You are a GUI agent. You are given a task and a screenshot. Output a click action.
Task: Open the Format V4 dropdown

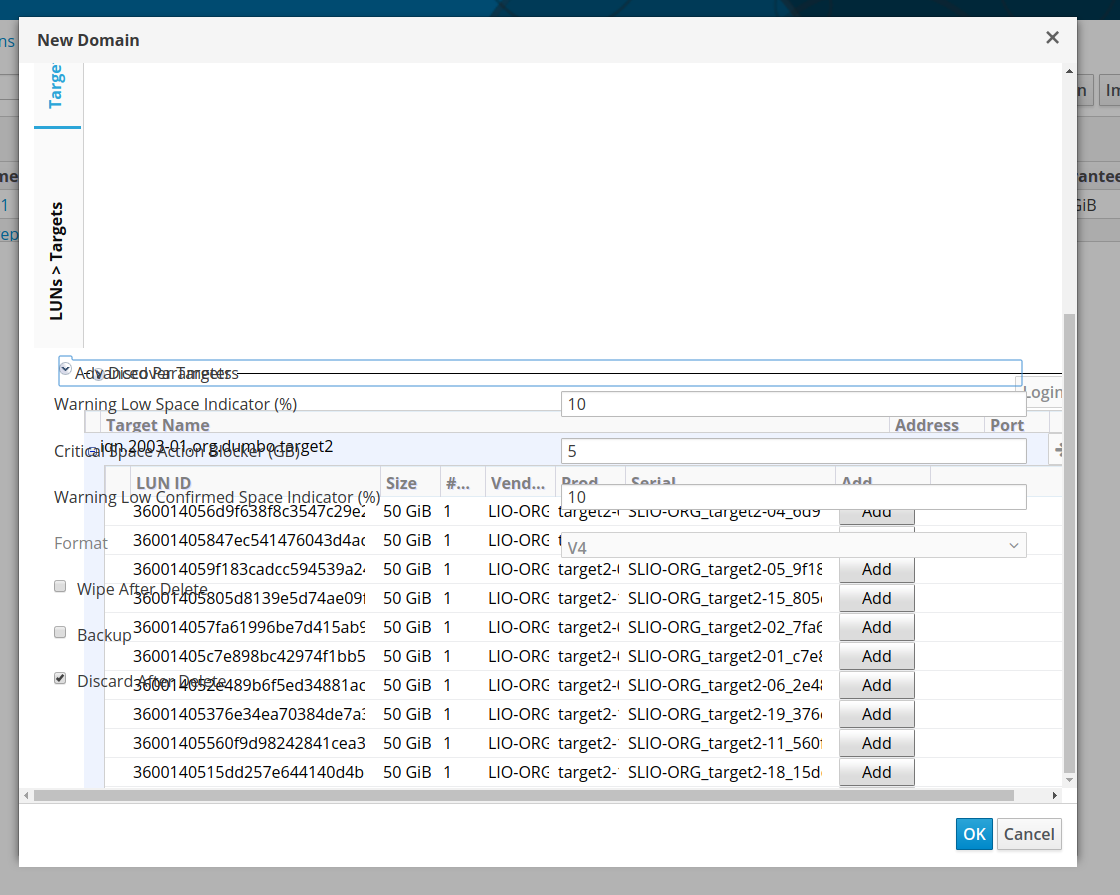pyautogui.click(x=793, y=545)
